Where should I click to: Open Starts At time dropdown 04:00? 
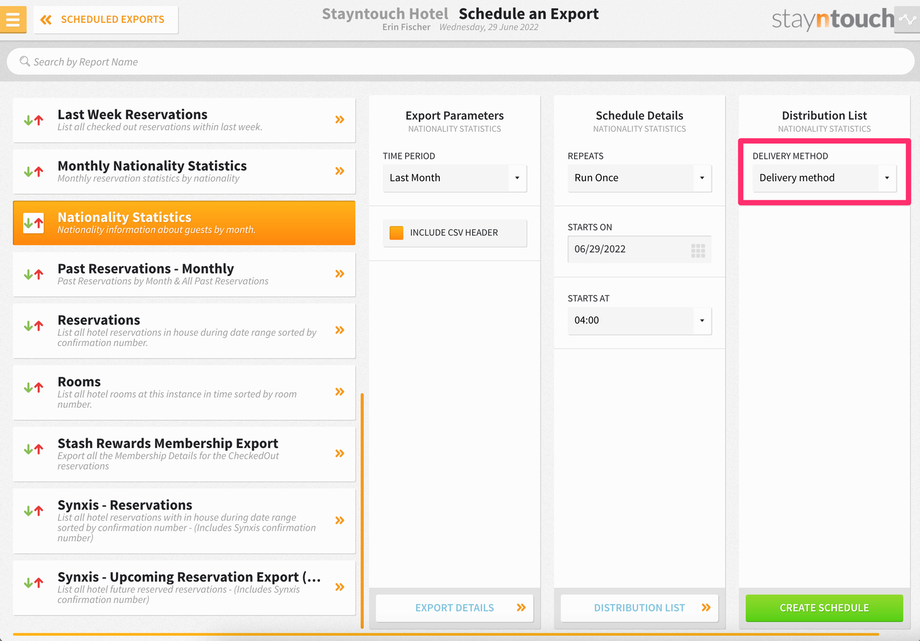coord(640,320)
